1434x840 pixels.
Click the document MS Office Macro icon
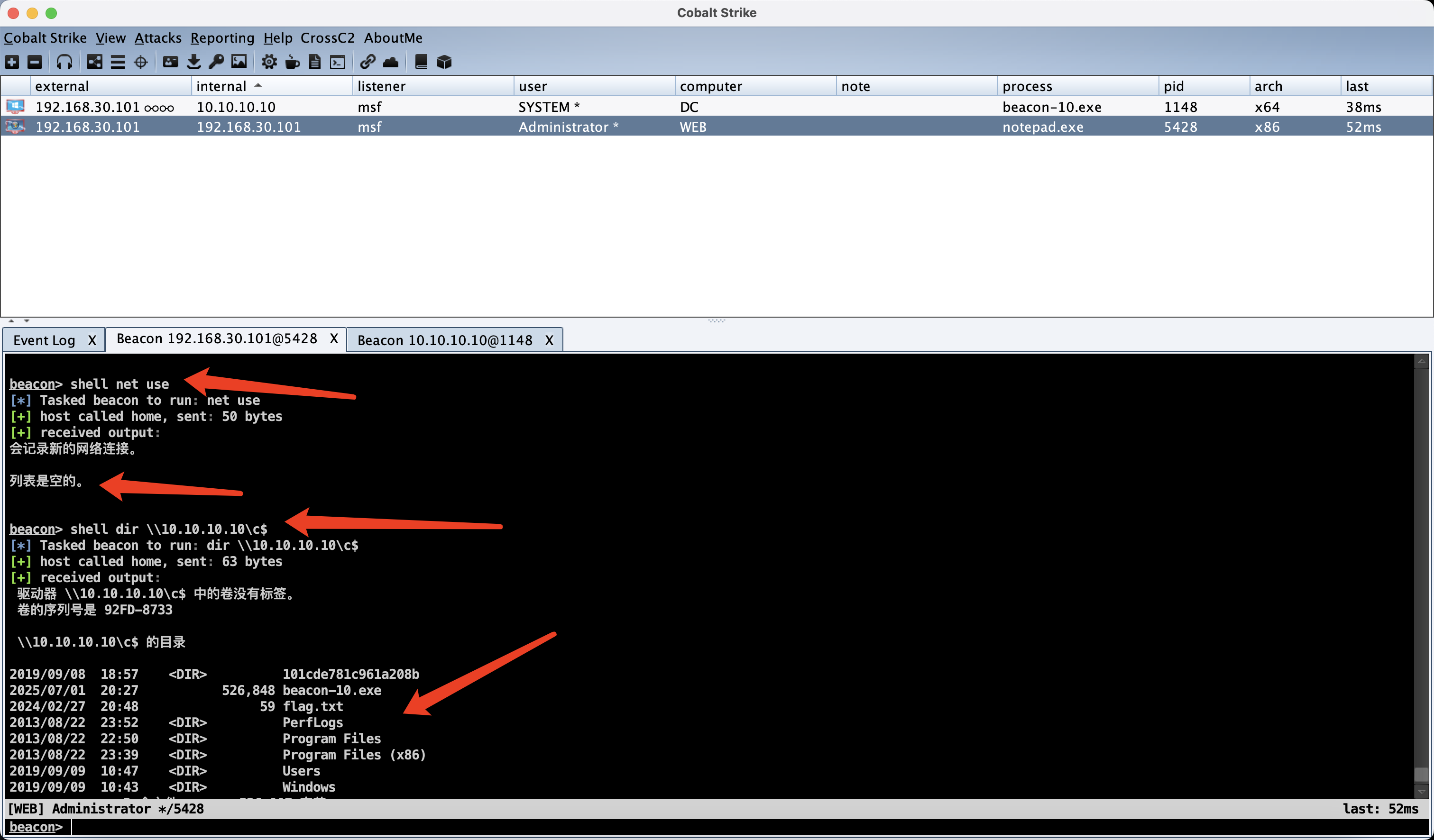pyautogui.click(x=315, y=62)
